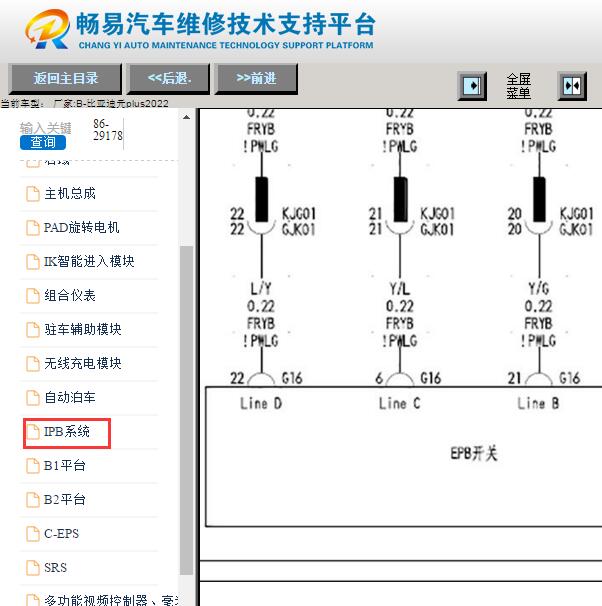Click the current vehicle model text 比亚迪元plus2022
The image size is (602, 606).
[x=127, y=103]
